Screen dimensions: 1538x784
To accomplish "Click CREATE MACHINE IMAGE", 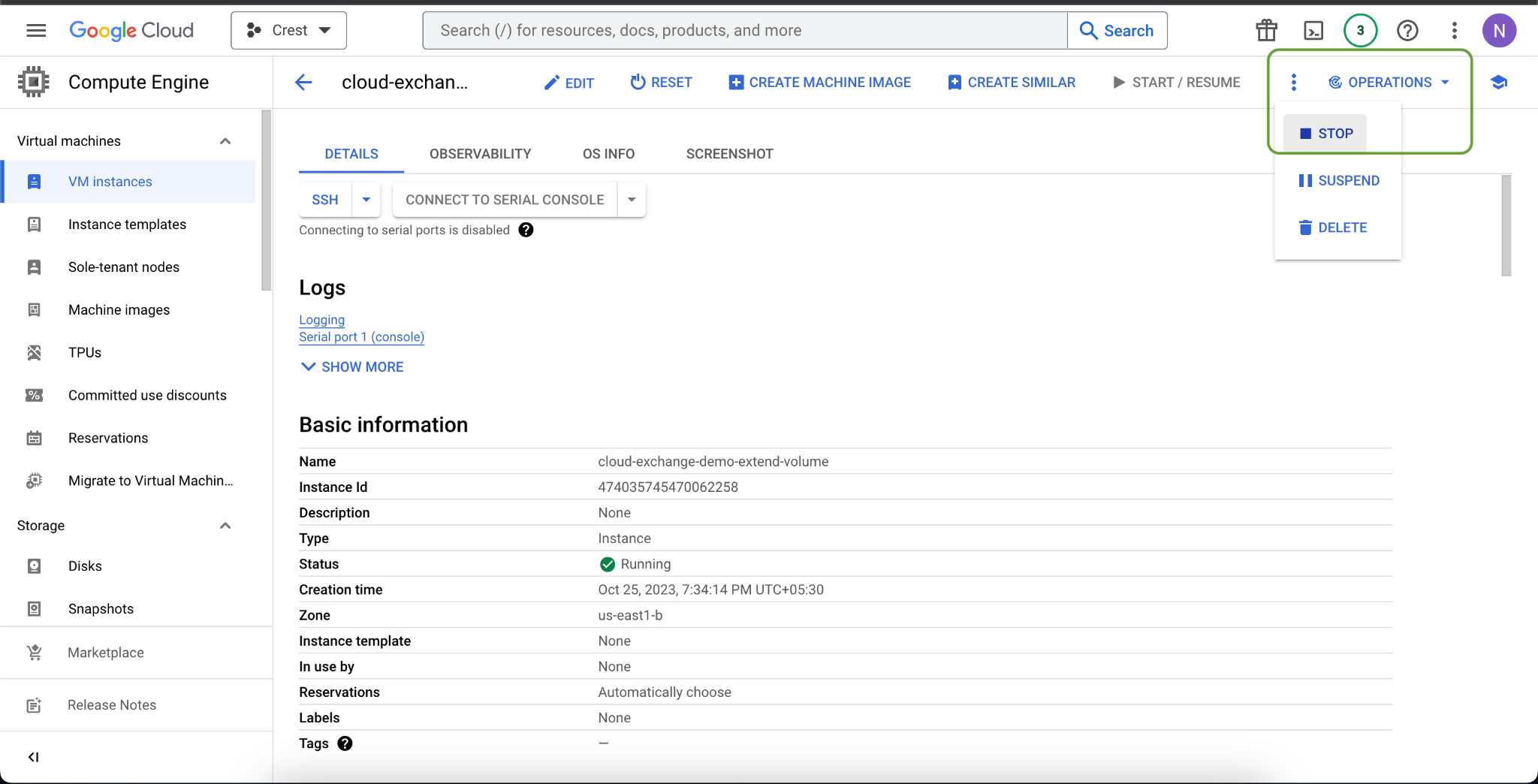I will [819, 83].
